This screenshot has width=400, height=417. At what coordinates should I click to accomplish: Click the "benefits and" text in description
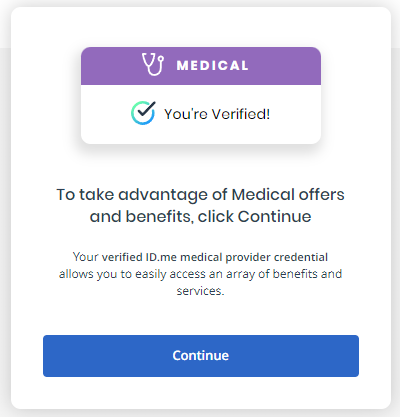[307, 274]
